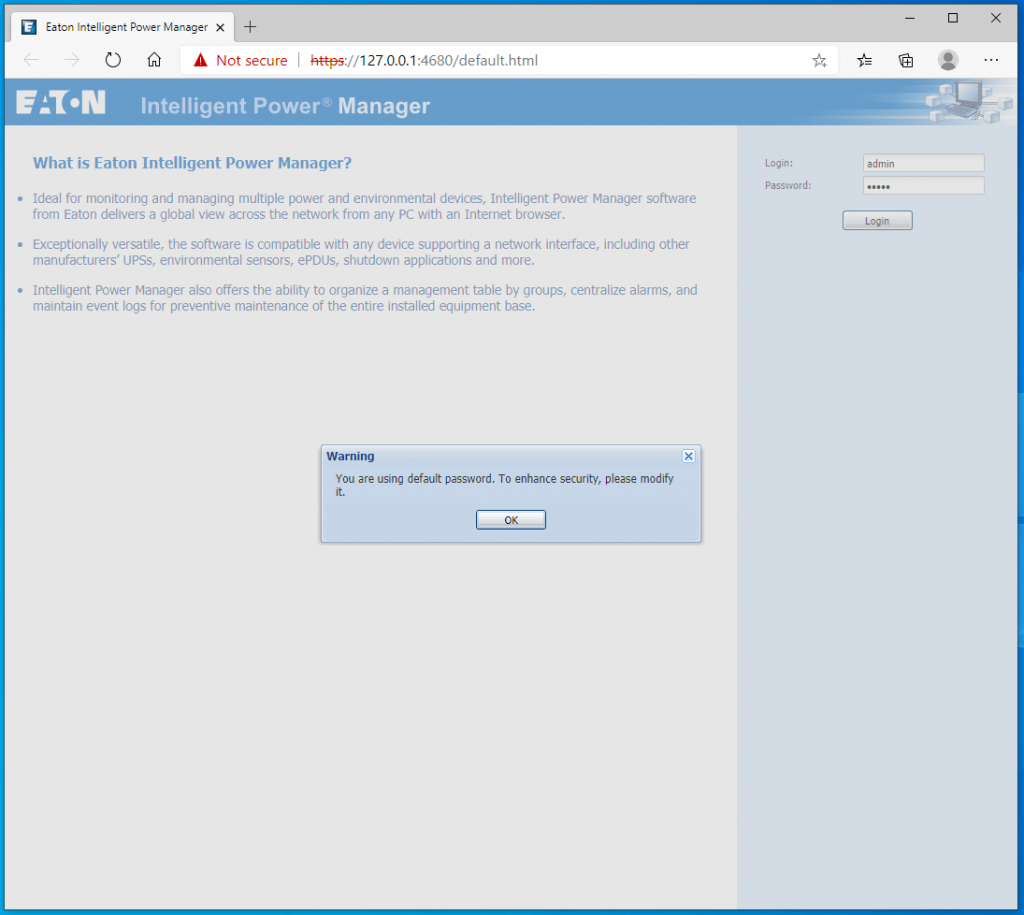Open a new browser tab
This screenshot has width=1024, height=915.
(250, 27)
